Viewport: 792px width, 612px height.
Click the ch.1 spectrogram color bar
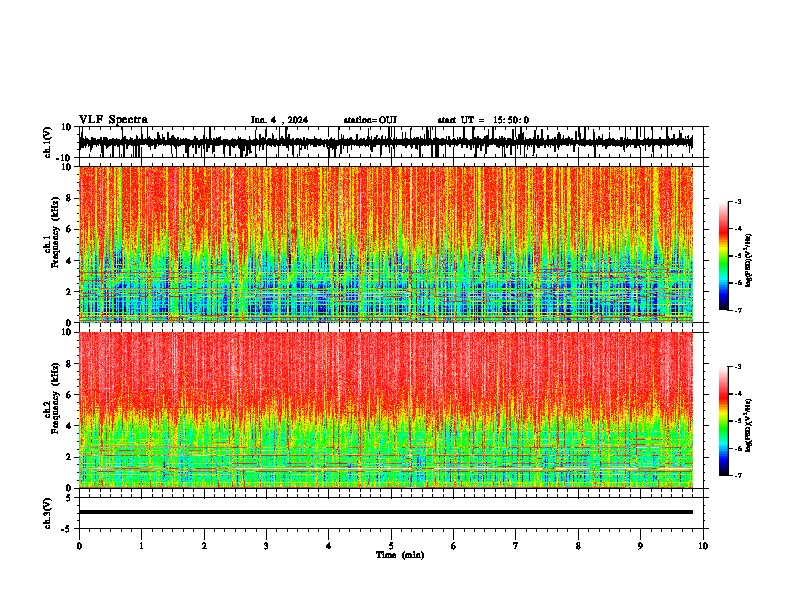click(x=724, y=256)
